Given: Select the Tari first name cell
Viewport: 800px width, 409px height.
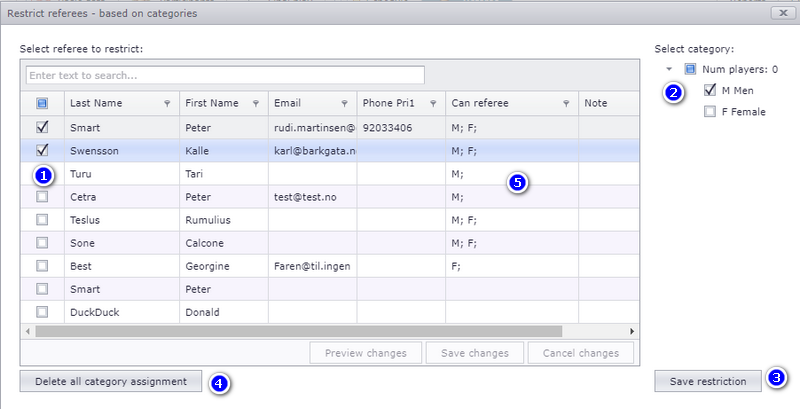Looking at the screenshot, I should tap(224, 174).
